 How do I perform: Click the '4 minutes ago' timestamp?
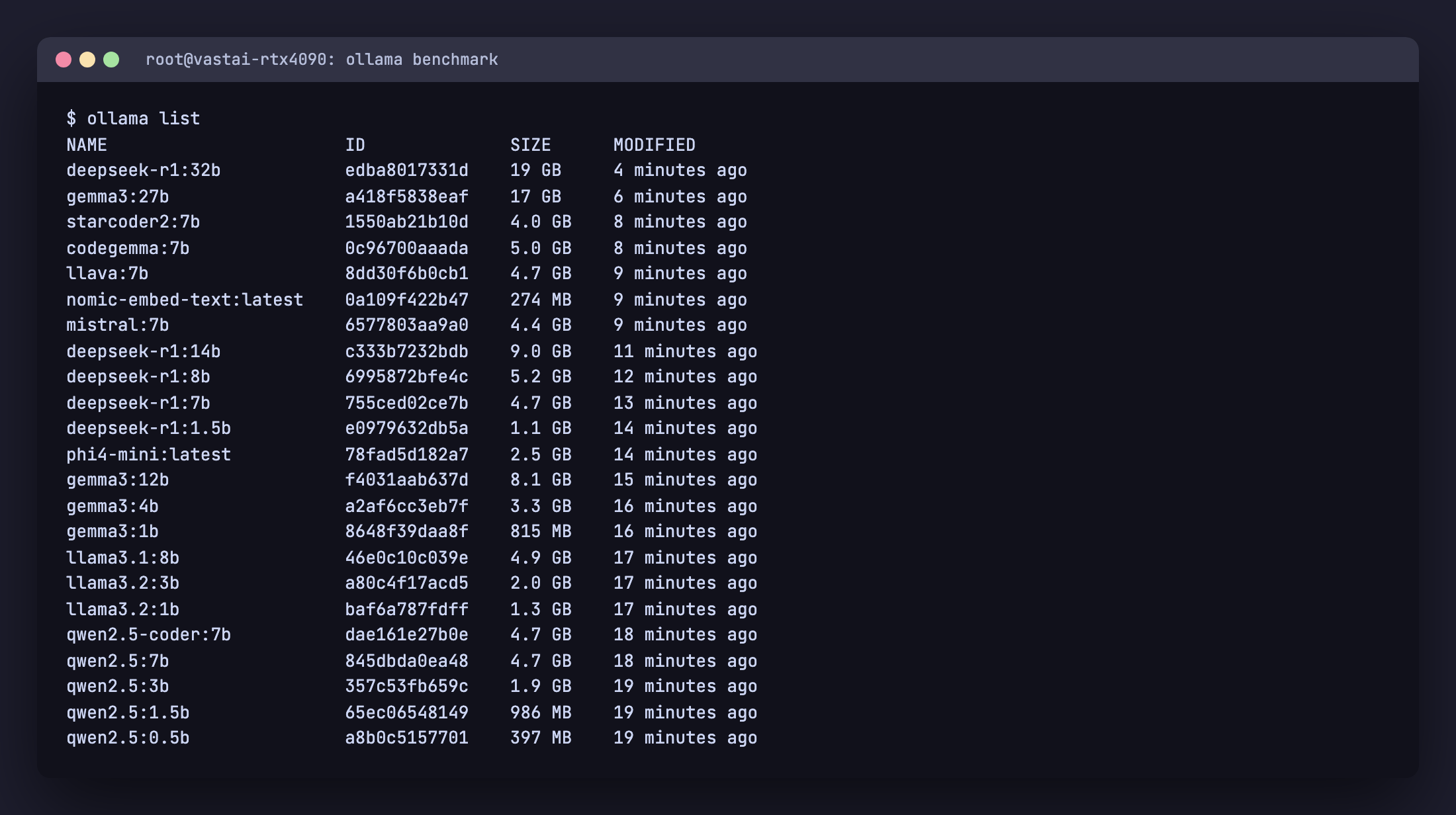[x=680, y=170]
